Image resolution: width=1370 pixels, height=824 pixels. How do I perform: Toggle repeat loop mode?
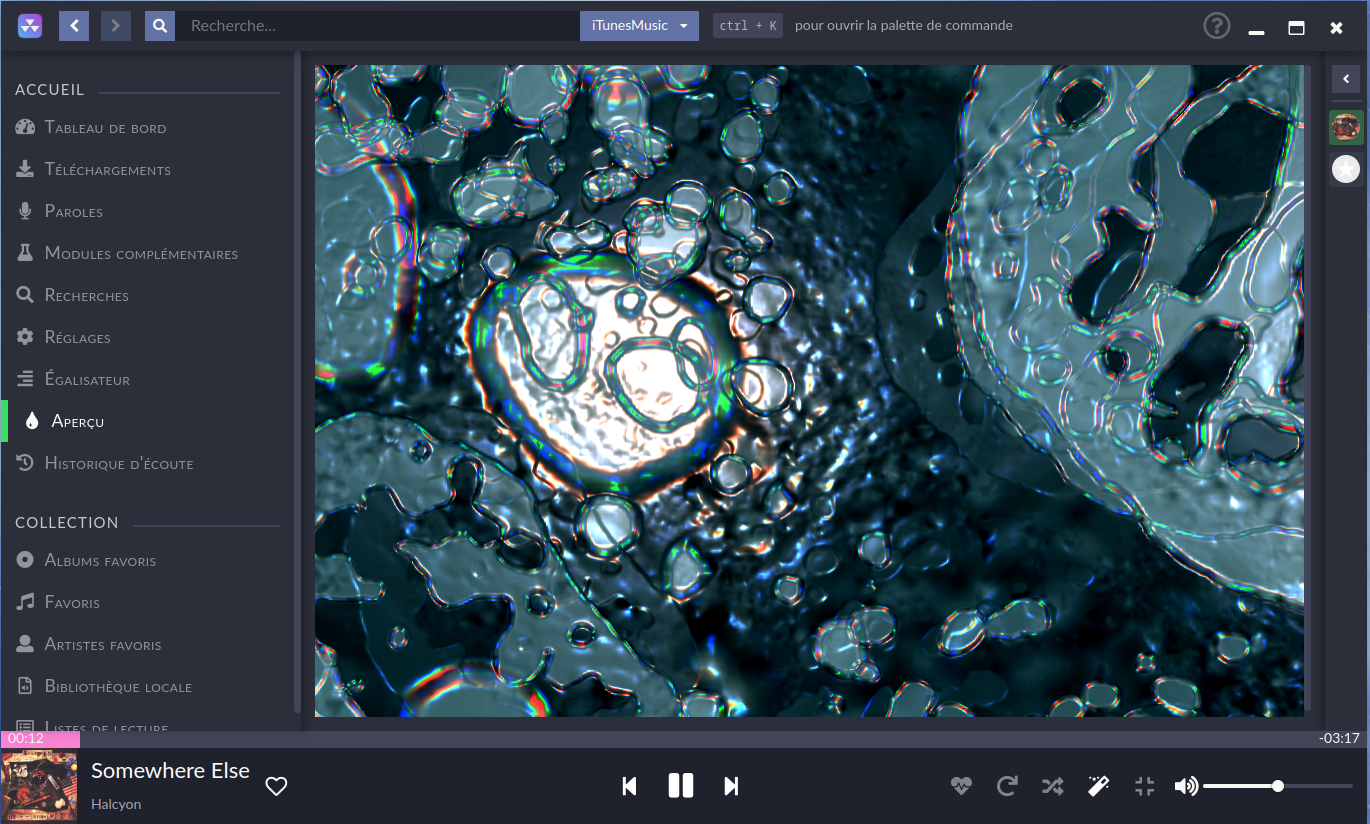pos(1007,786)
